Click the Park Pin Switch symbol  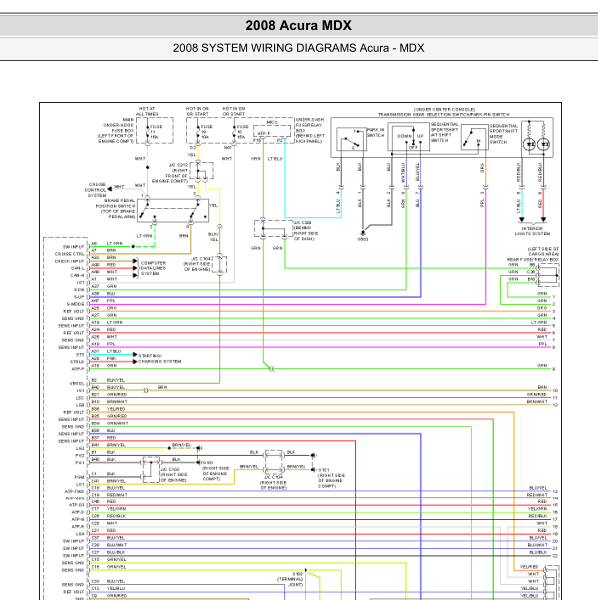[351, 139]
